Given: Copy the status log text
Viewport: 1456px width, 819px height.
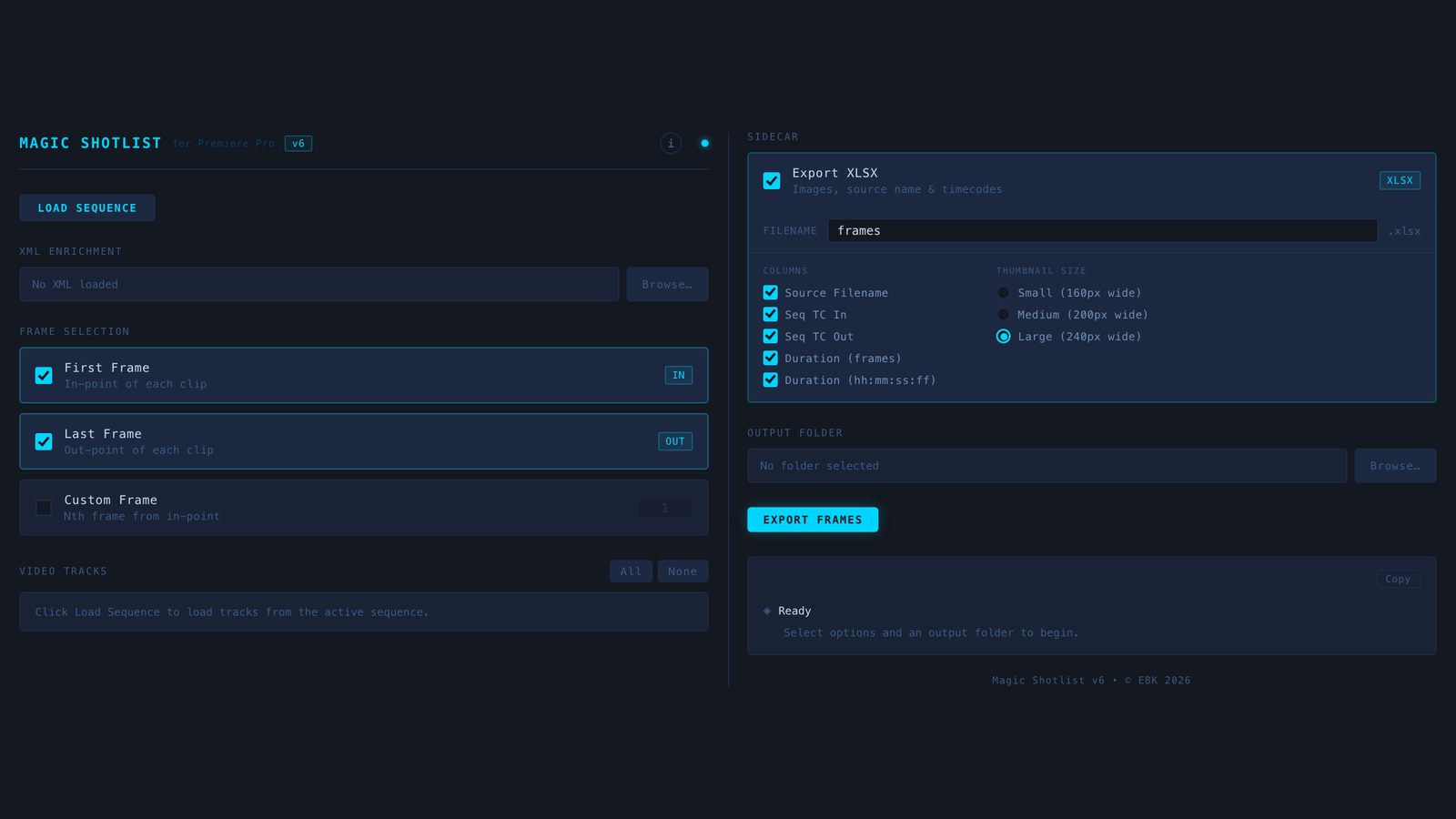Looking at the screenshot, I should [x=1398, y=579].
